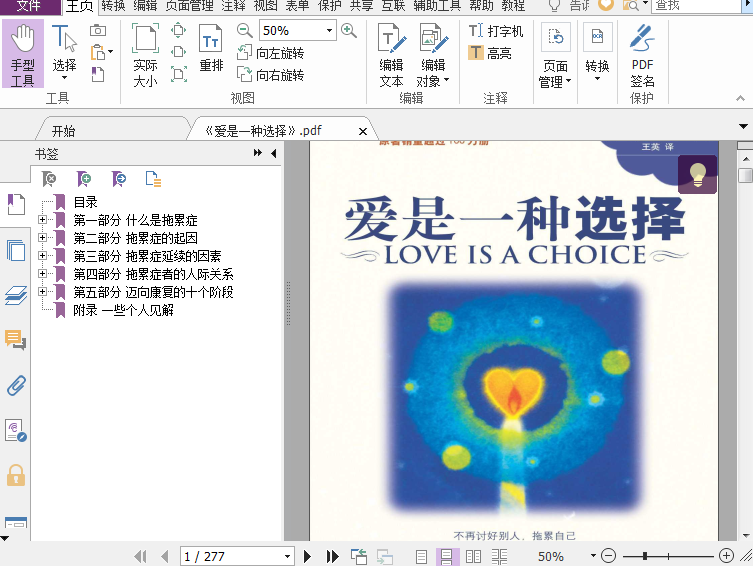
Task: Go to first page button
Action: (x=140, y=556)
